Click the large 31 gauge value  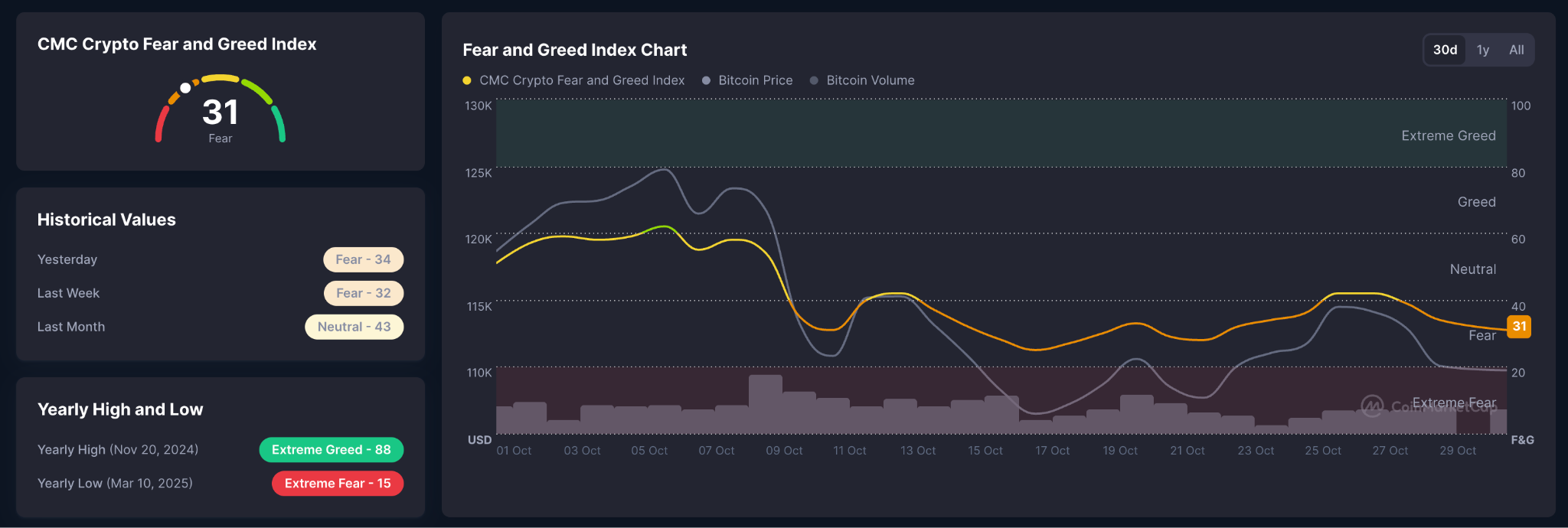(x=220, y=112)
